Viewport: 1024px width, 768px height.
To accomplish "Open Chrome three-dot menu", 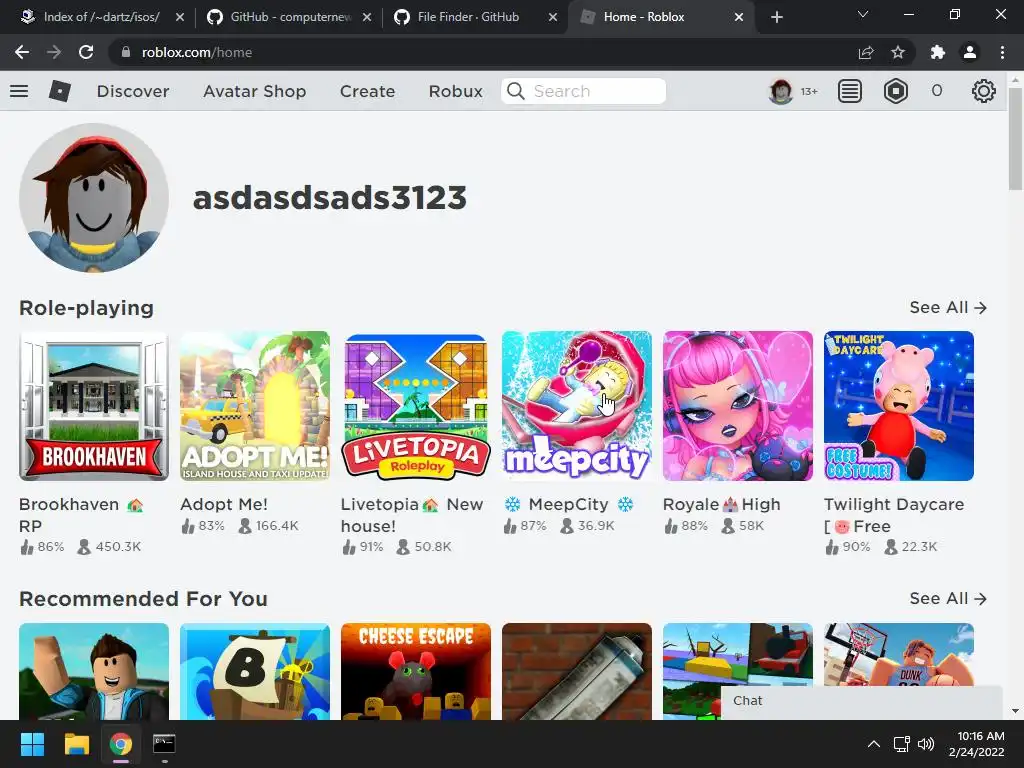I will click(1002, 52).
